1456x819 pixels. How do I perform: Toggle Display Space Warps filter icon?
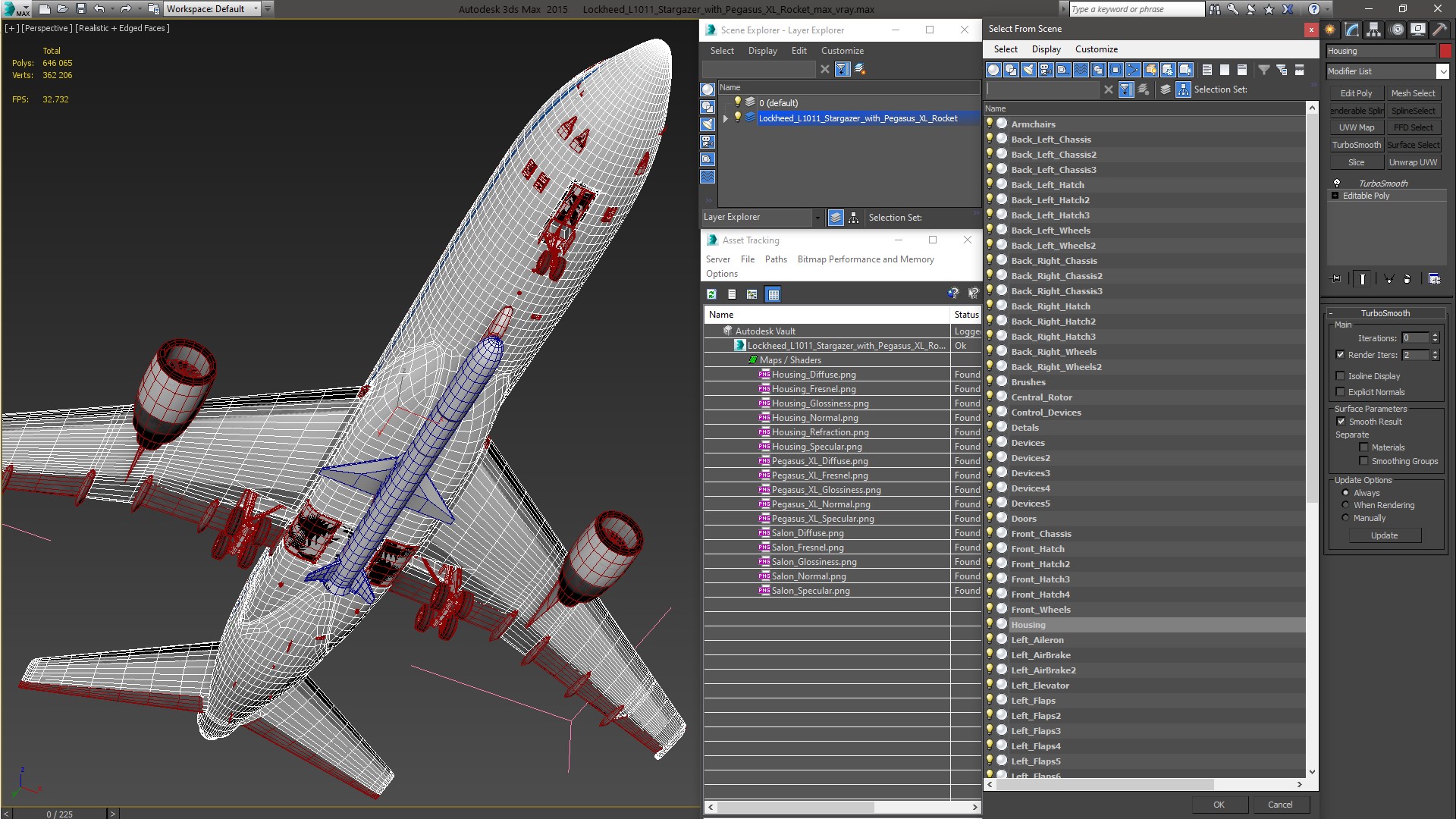point(1081,70)
